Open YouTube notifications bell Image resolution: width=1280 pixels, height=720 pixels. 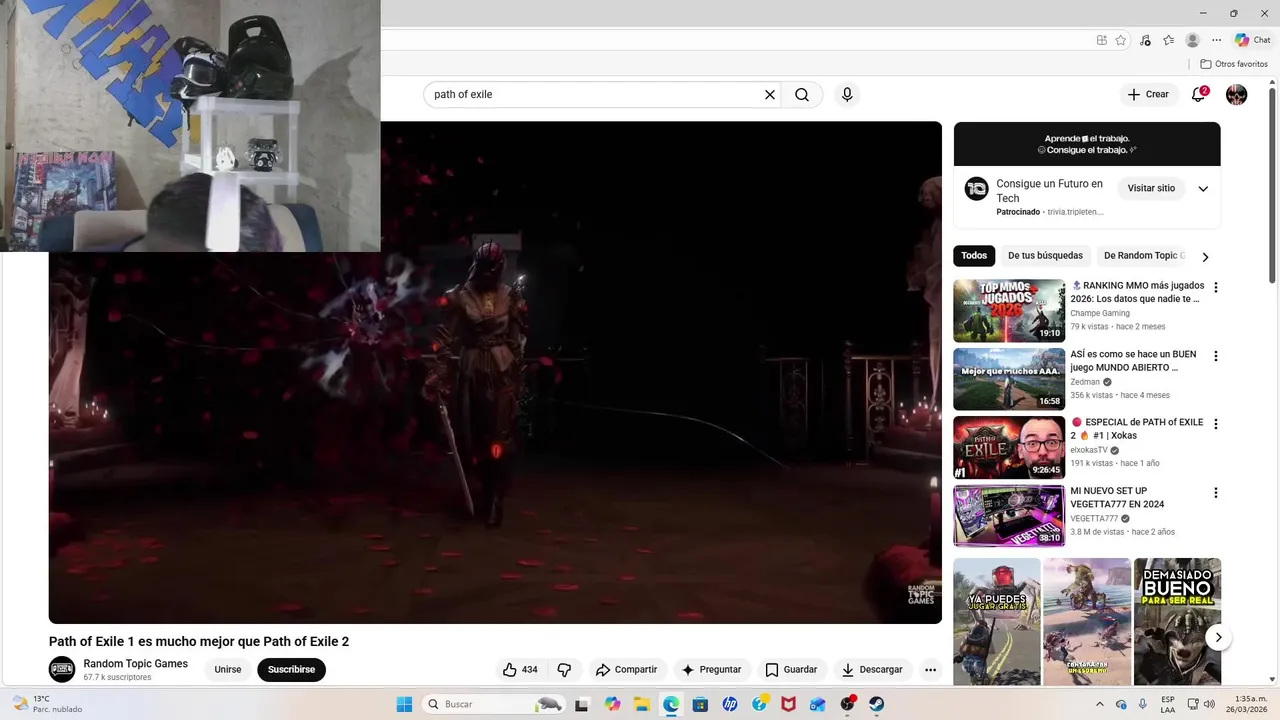coord(1199,94)
